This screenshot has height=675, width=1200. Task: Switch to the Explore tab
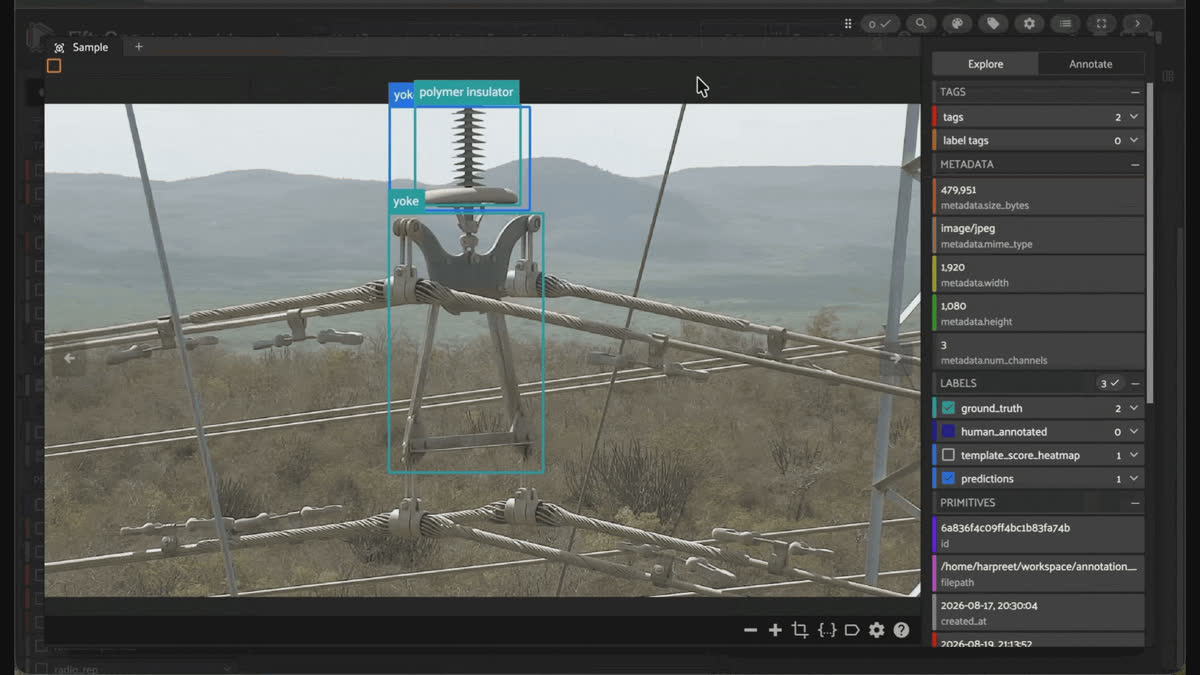[x=985, y=64]
